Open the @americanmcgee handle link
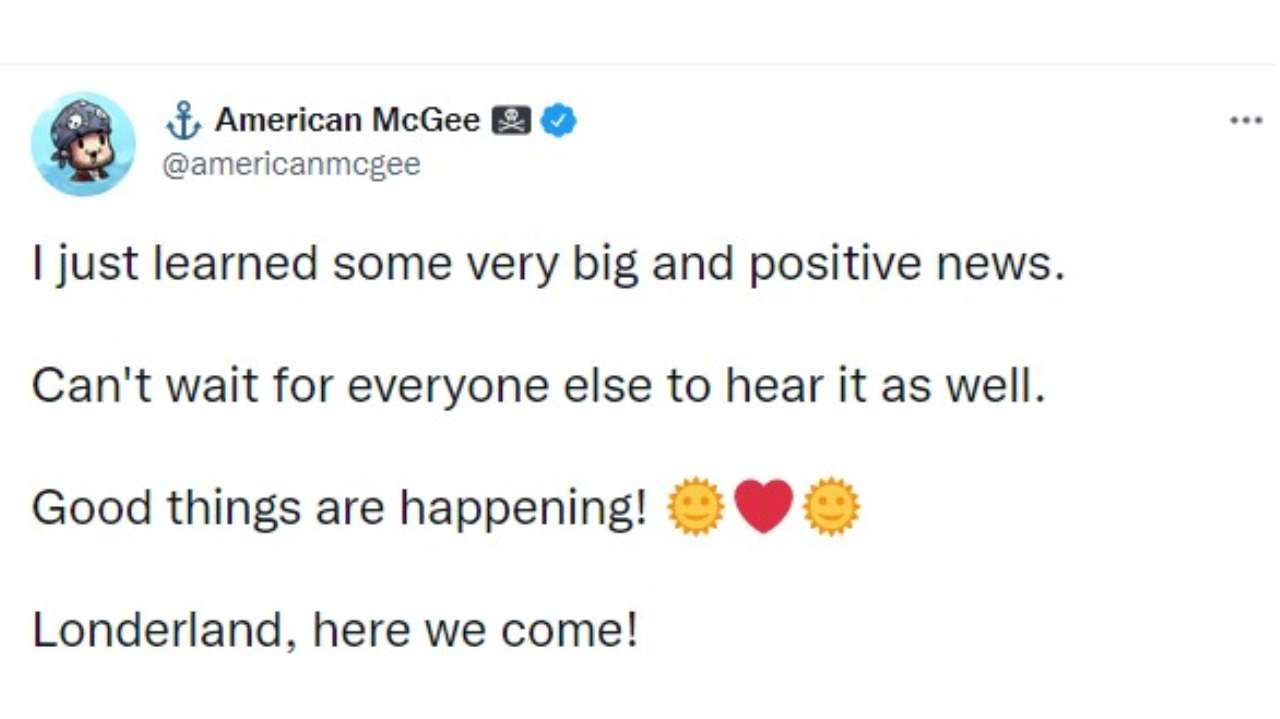This screenshot has height=719, width=1280. pyautogui.click(x=291, y=164)
